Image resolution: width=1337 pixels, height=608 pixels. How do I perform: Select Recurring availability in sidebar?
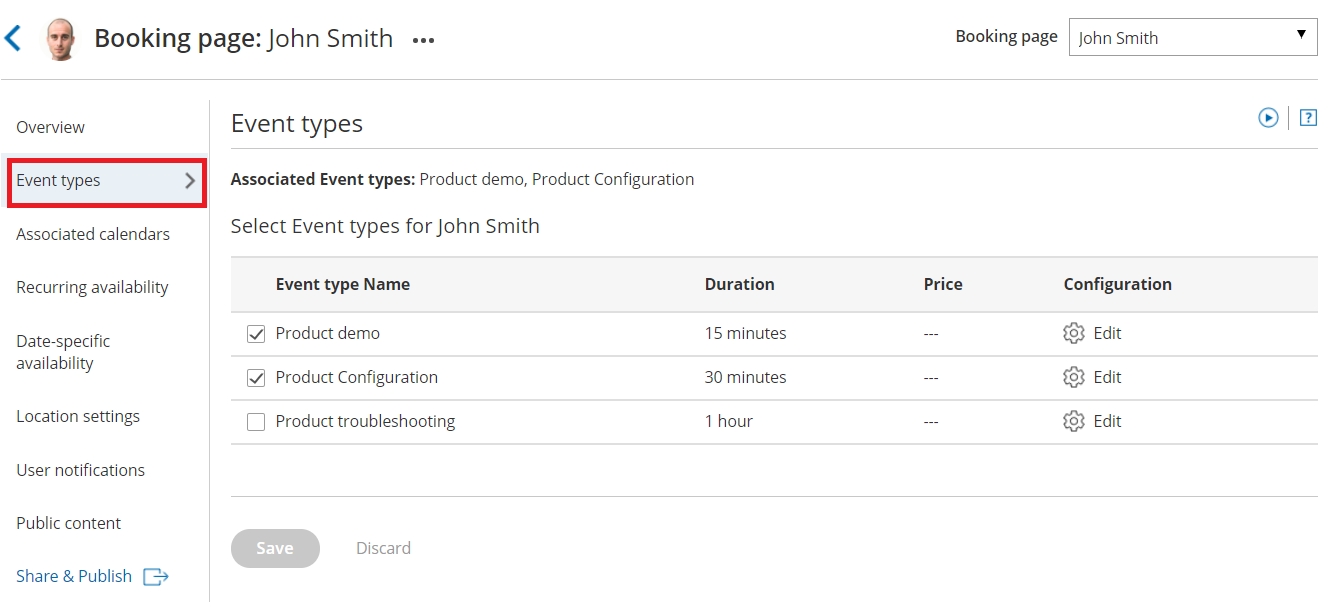92,287
